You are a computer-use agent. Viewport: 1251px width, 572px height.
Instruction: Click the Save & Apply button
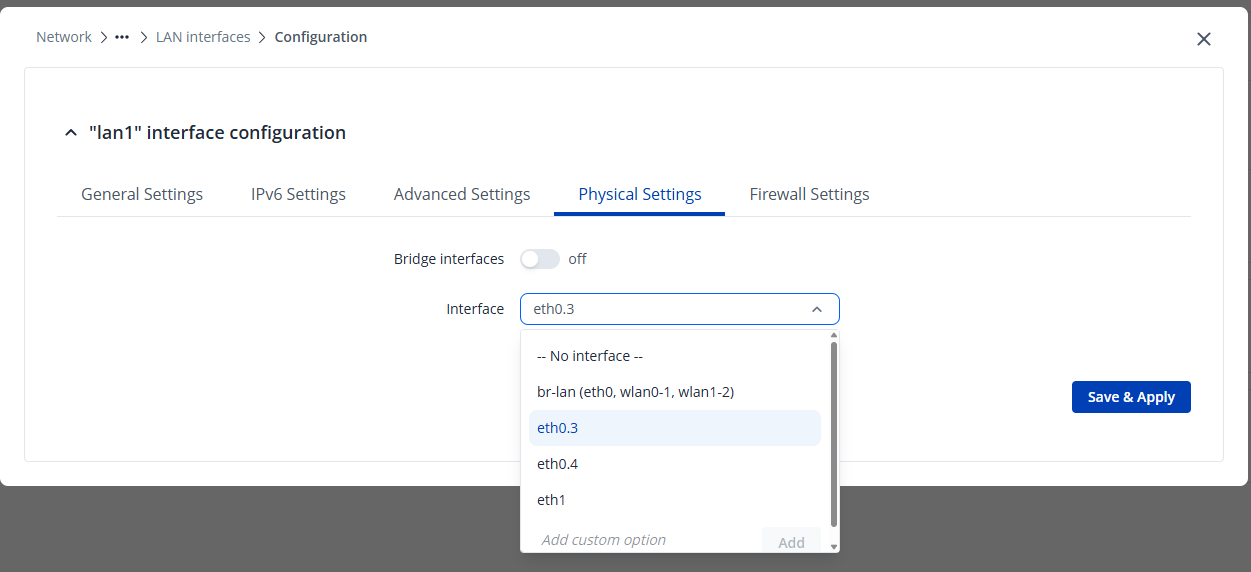coord(1130,397)
